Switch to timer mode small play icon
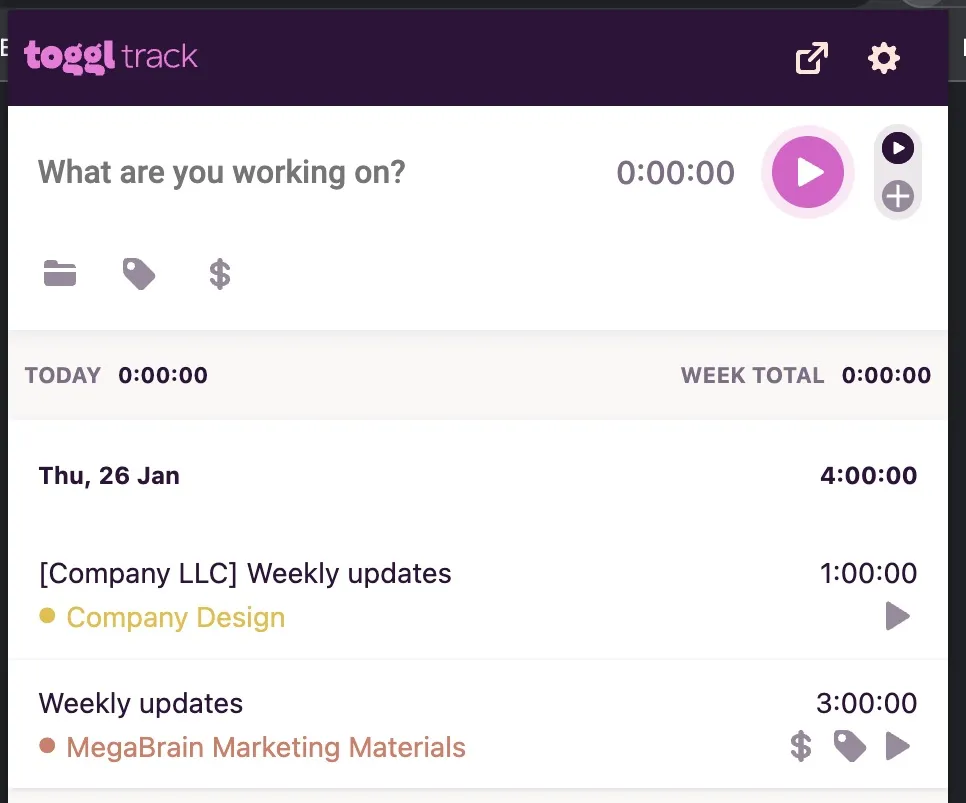The height and width of the screenshot is (803, 966). [x=898, y=149]
